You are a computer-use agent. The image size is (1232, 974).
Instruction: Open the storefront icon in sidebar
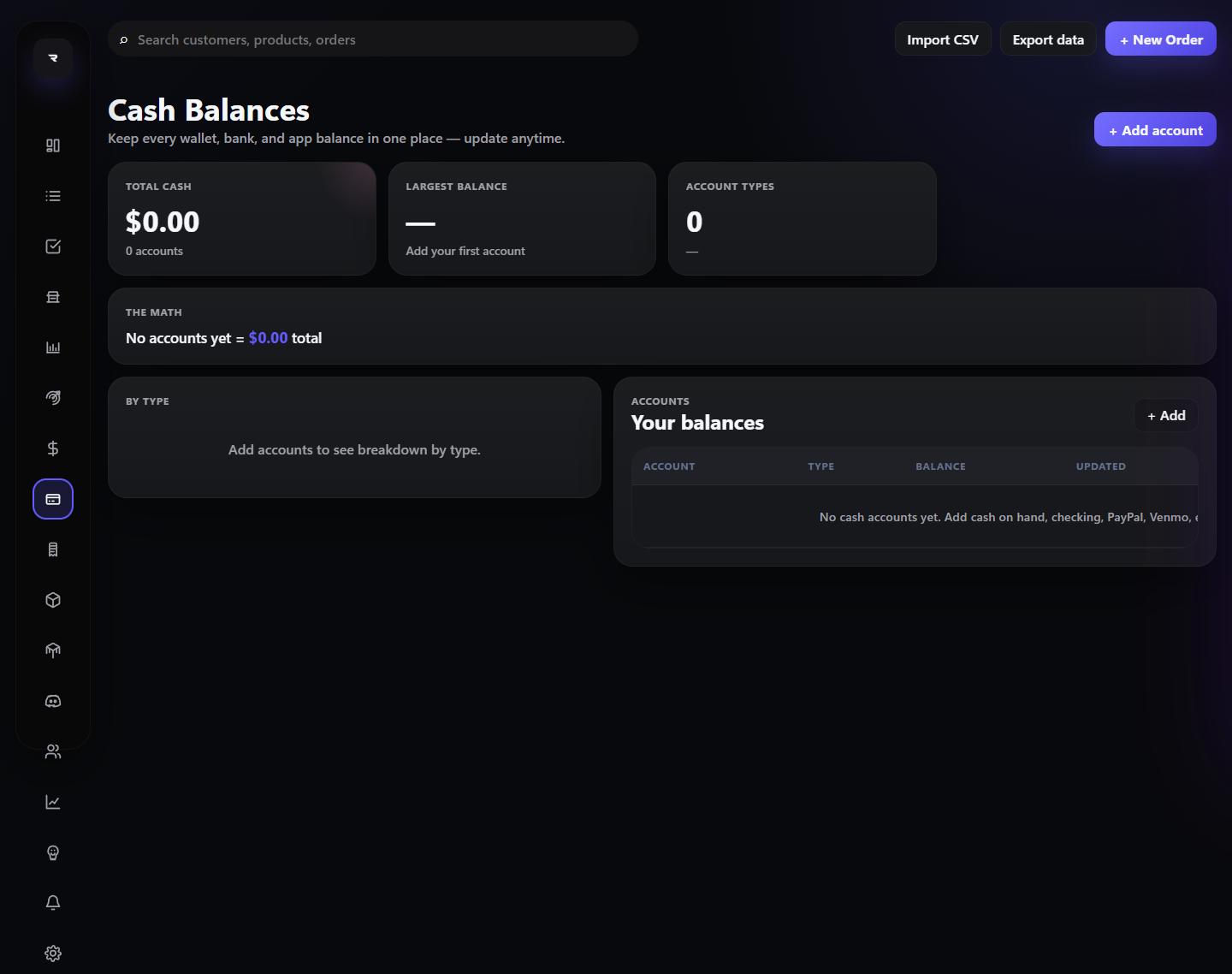tap(53, 297)
